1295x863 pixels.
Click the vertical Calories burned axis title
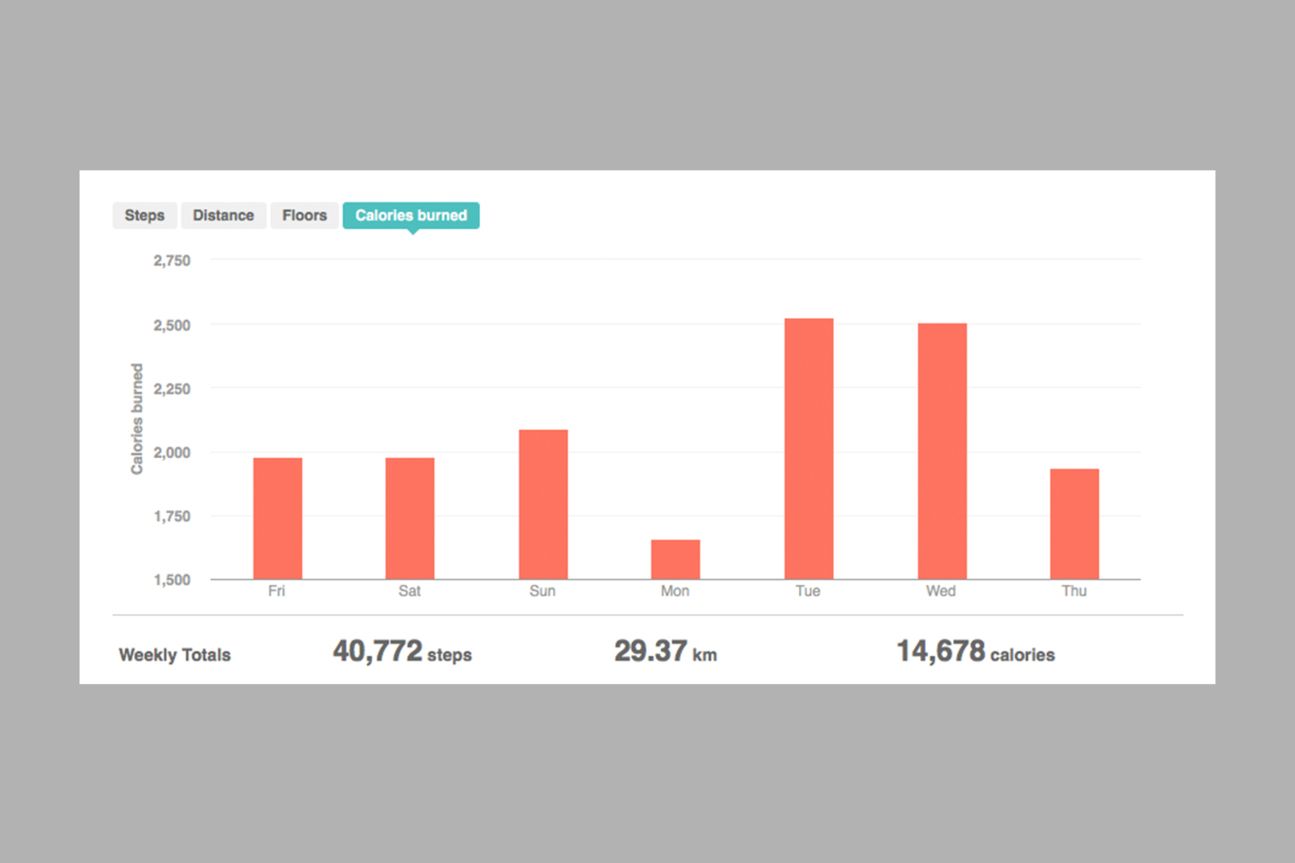[x=137, y=419]
